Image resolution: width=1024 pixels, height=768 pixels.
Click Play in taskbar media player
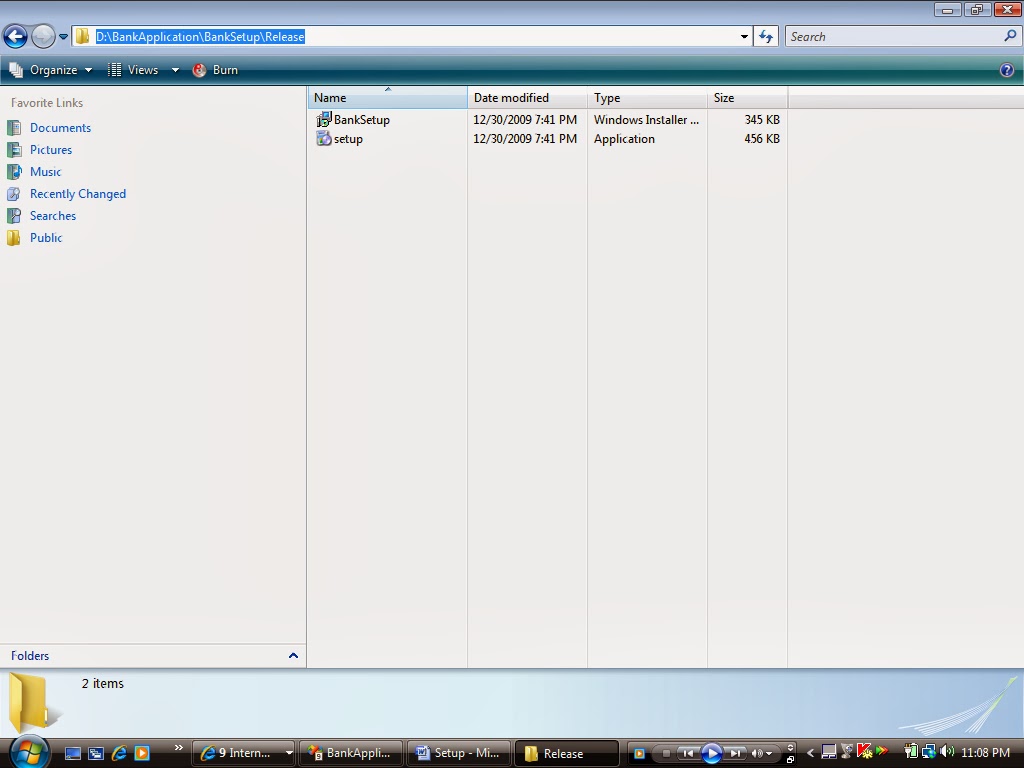coord(712,754)
